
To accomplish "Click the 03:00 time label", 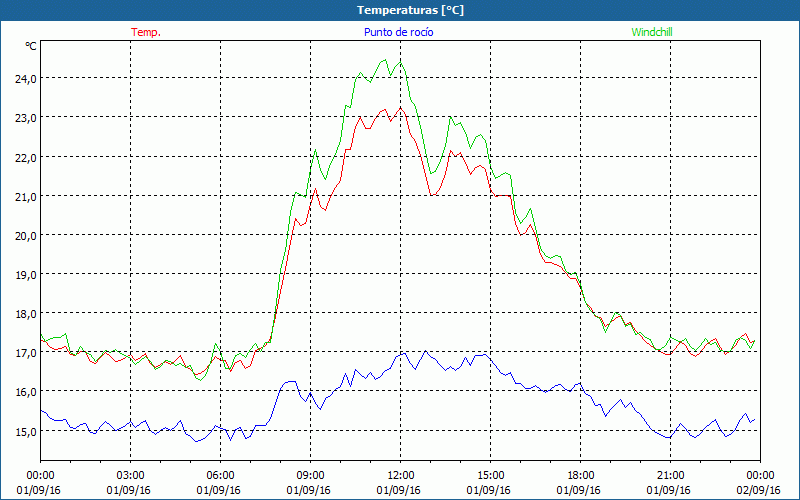I will pos(130,475).
